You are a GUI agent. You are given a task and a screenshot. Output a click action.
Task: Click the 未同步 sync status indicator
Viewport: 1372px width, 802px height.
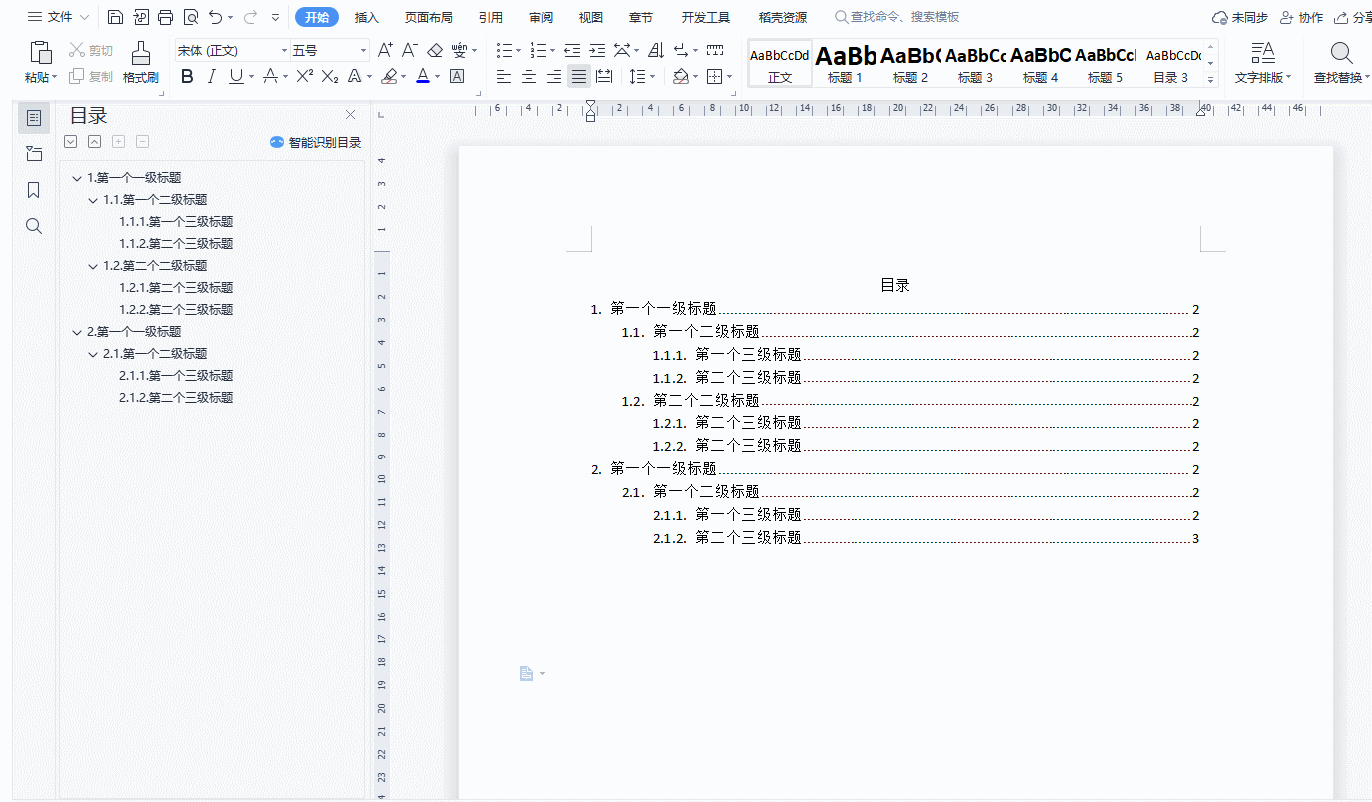[x=1239, y=17]
